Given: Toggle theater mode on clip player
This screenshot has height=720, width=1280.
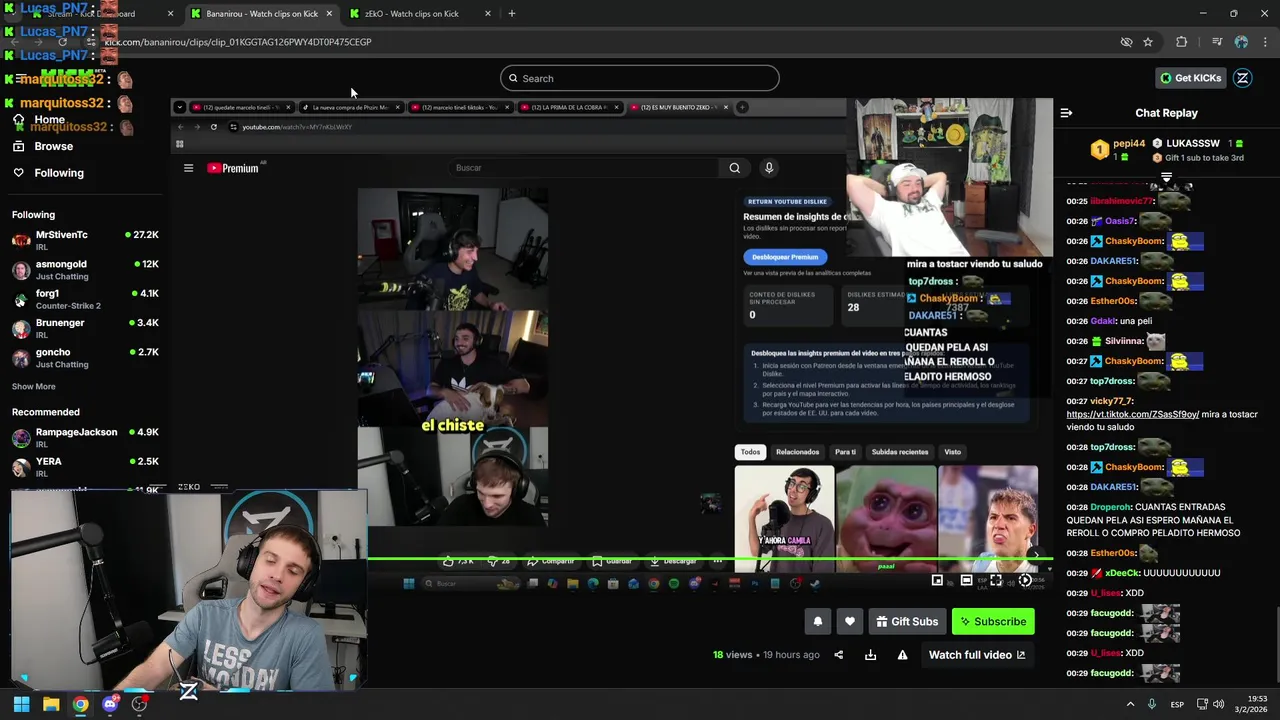Looking at the screenshot, I should 966,580.
